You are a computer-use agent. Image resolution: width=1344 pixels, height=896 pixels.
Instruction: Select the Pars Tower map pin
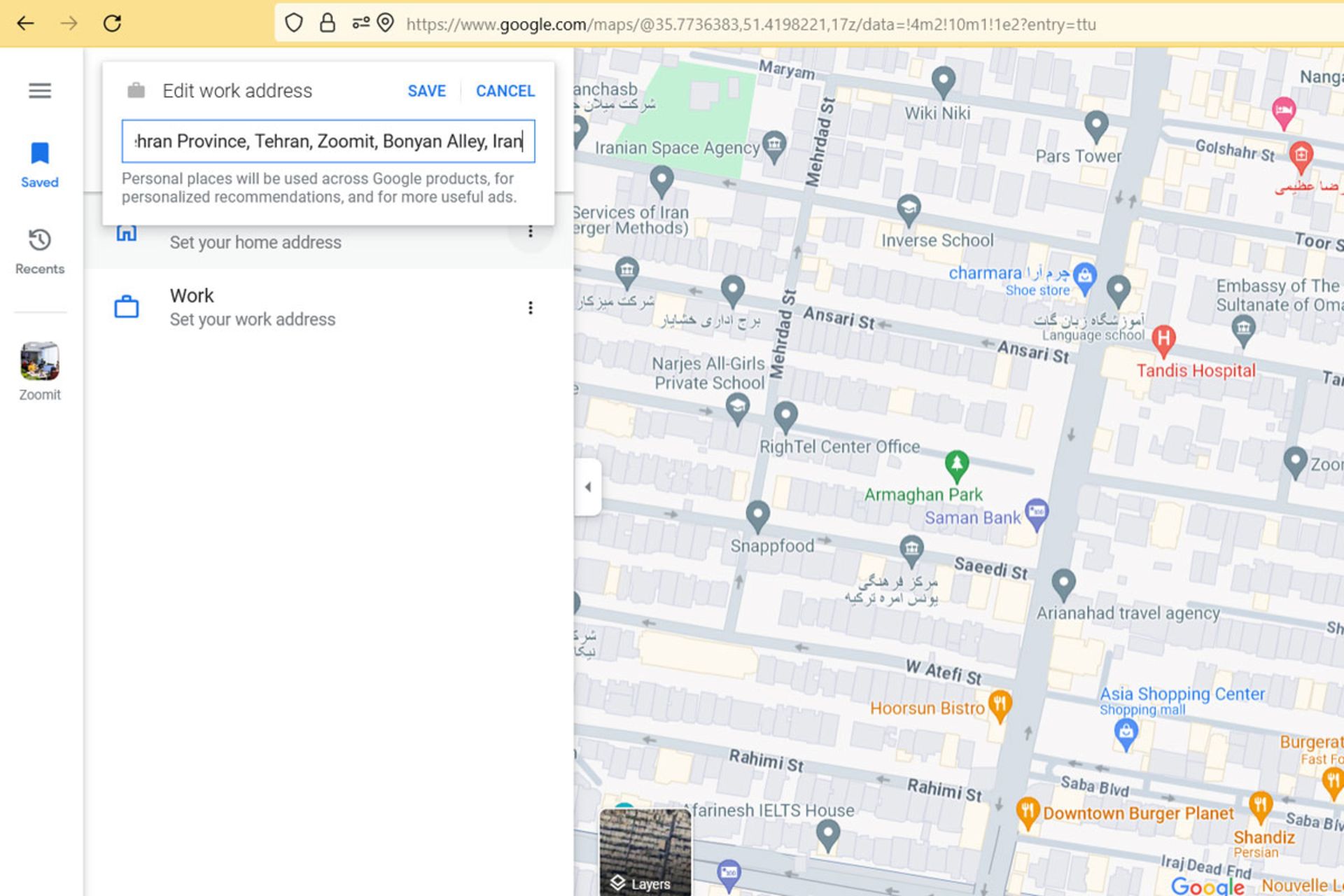(1096, 127)
